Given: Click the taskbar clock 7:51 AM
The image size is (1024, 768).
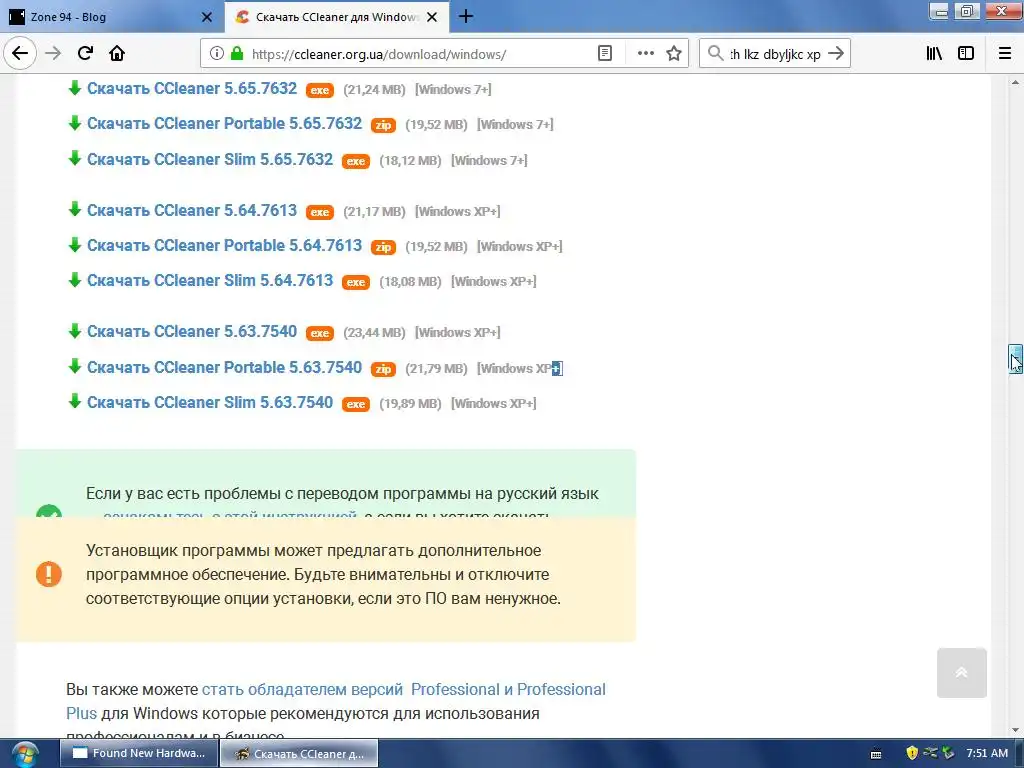Looking at the screenshot, I should 987,753.
